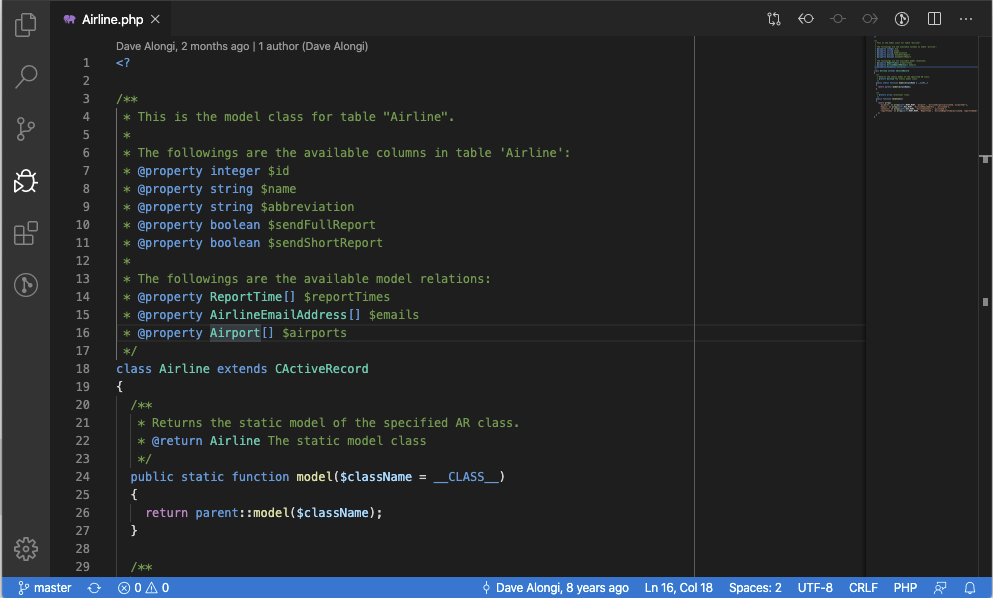This screenshot has width=993, height=598.
Task: Click the master branch indicator
Action: tap(44, 588)
